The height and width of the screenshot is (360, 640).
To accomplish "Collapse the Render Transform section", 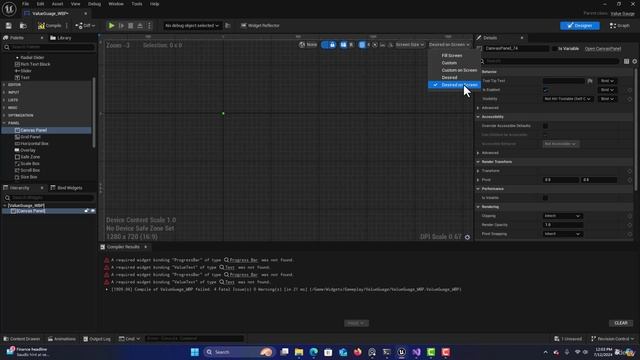I will tap(478, 162).
